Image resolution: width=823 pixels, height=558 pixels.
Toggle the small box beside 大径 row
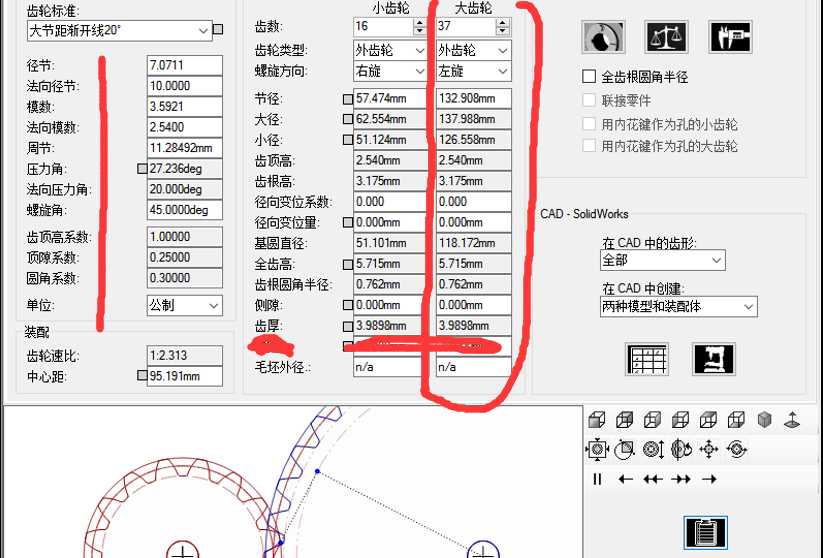(347, 119)
